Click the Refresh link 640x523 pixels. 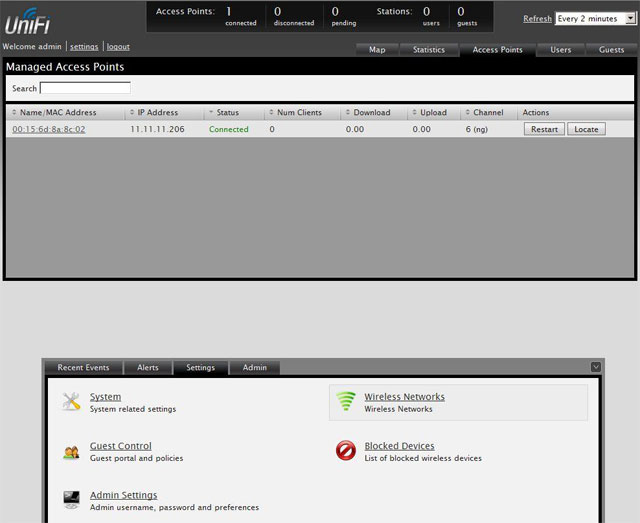[537, 19]
